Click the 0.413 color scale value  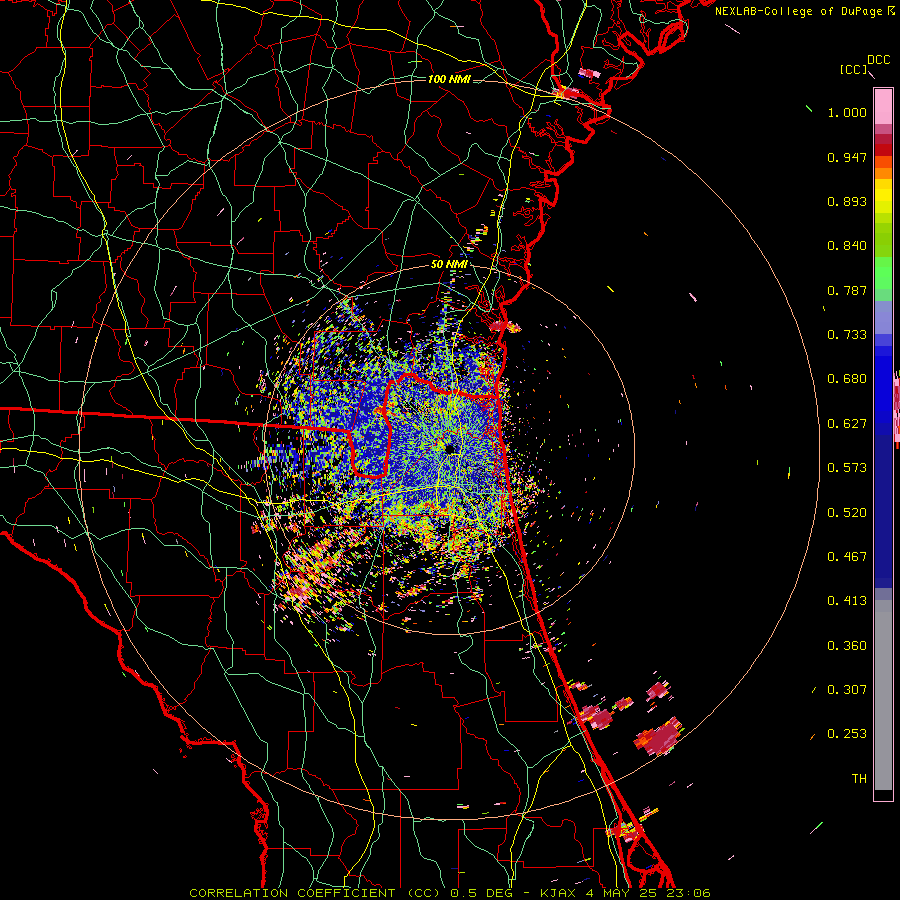847,601
